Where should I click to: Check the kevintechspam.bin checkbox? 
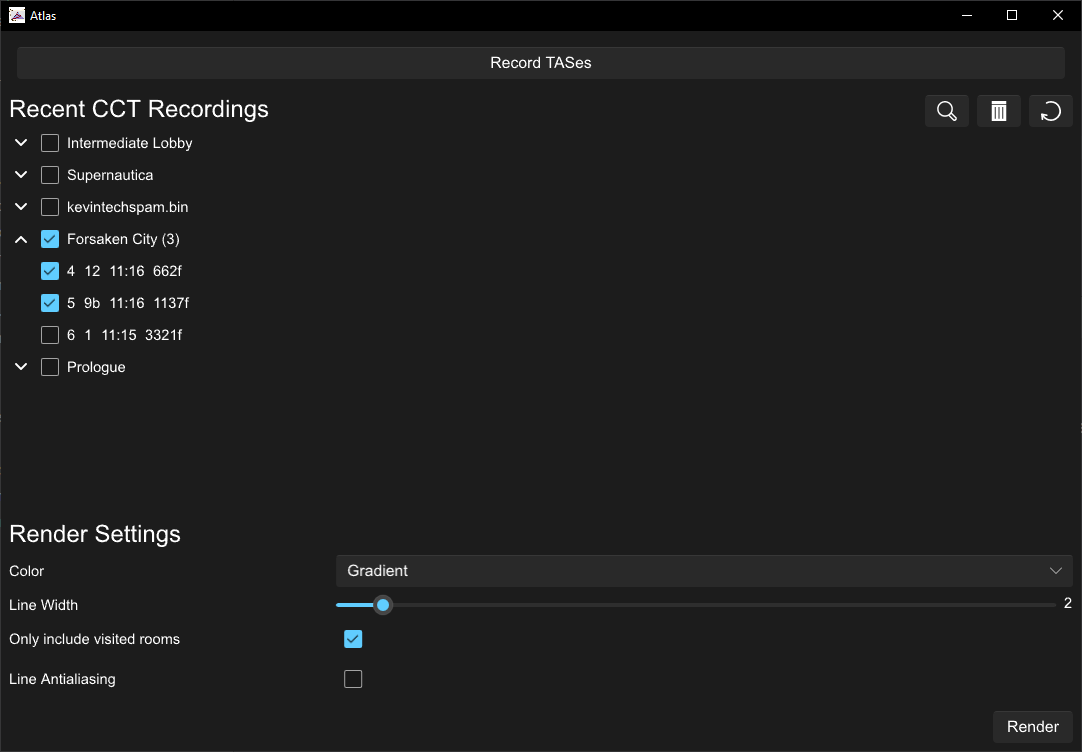click(50, 207)
